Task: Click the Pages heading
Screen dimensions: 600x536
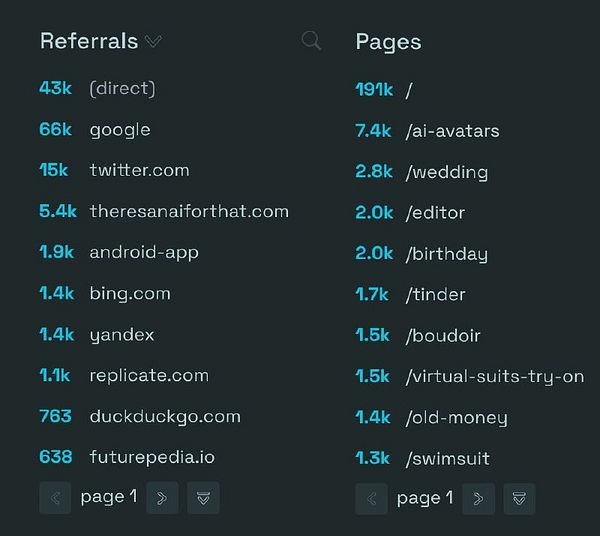Action: point(388,42)
